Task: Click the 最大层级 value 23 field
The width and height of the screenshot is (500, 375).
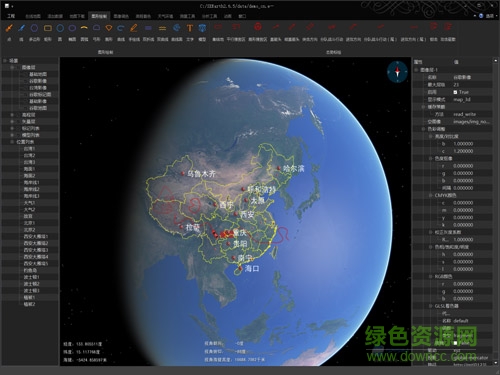Action: [472, 85]
